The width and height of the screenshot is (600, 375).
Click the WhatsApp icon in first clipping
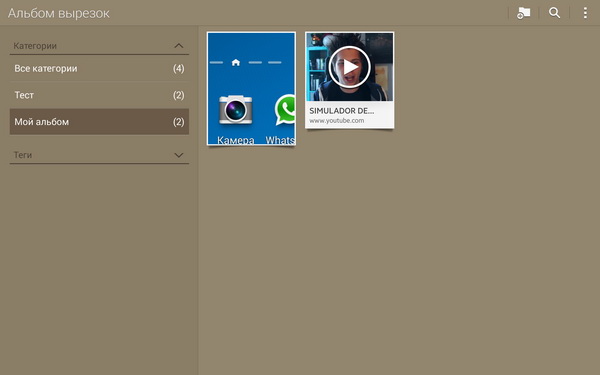click(x=285, y=110)
